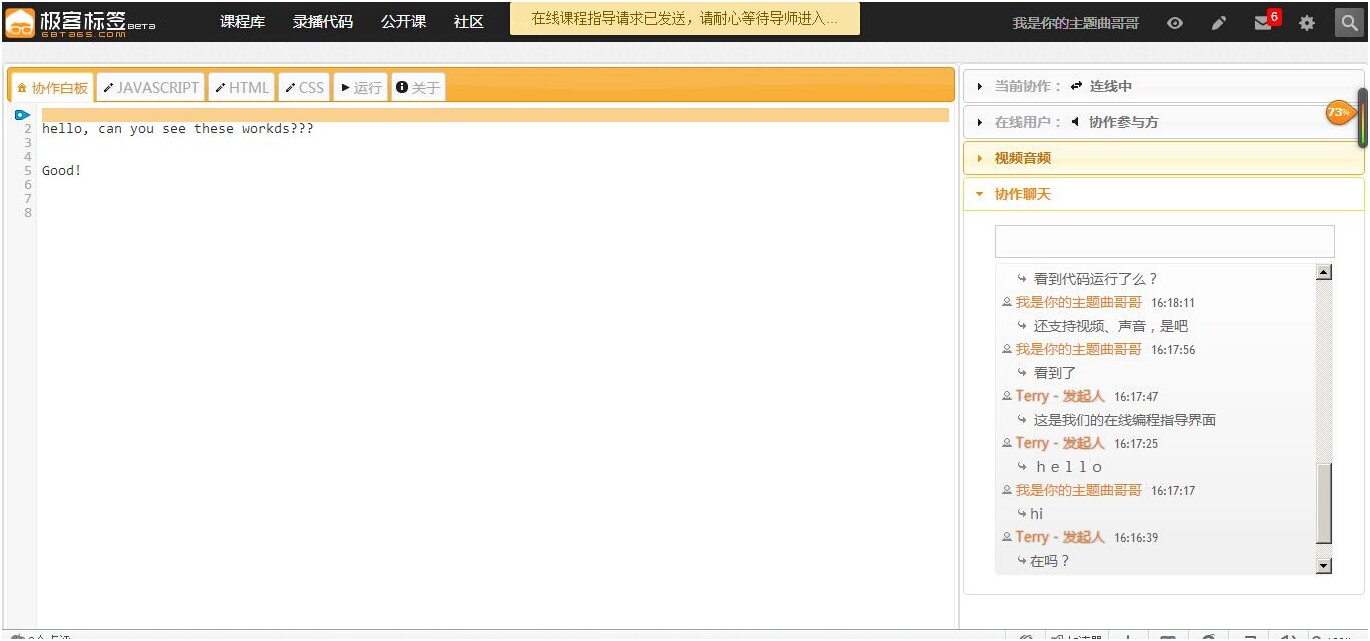Click the chat message input box

(x=1164, y=242)
